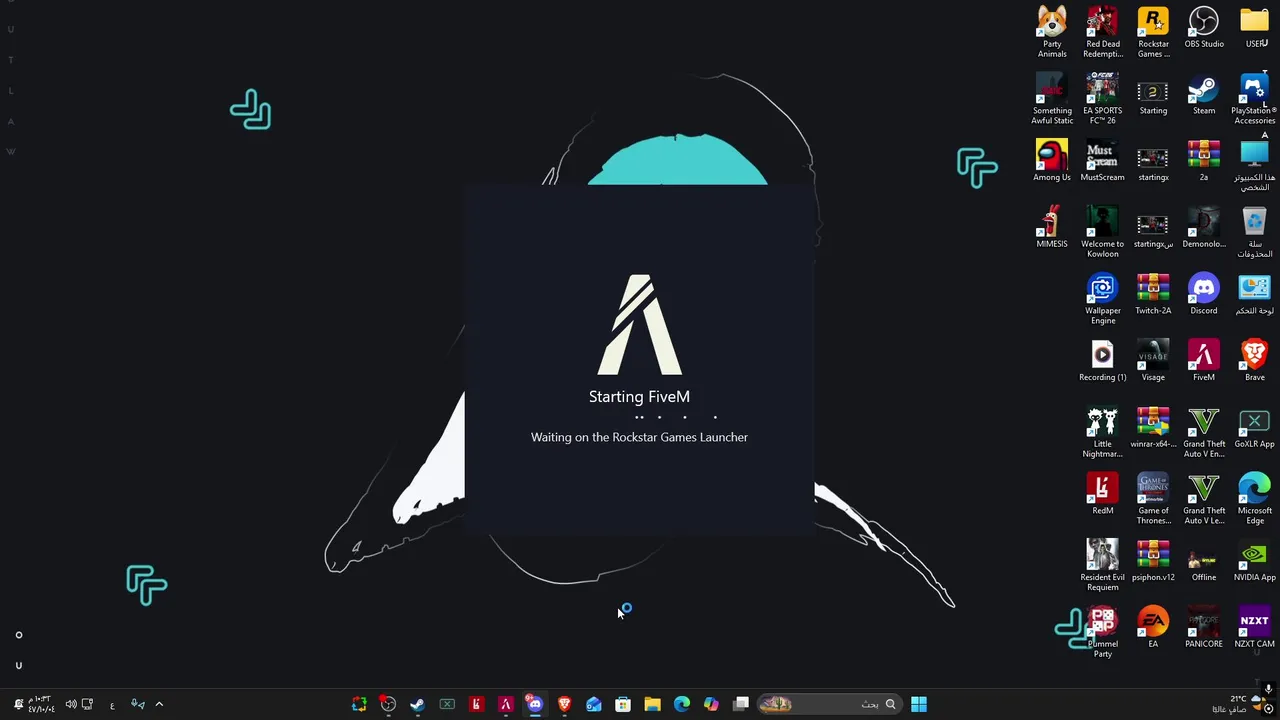The width and height of the screenshot is (1280, 720).
Task: Open the Visage desktop shortcut
Action: [1153, 361]
